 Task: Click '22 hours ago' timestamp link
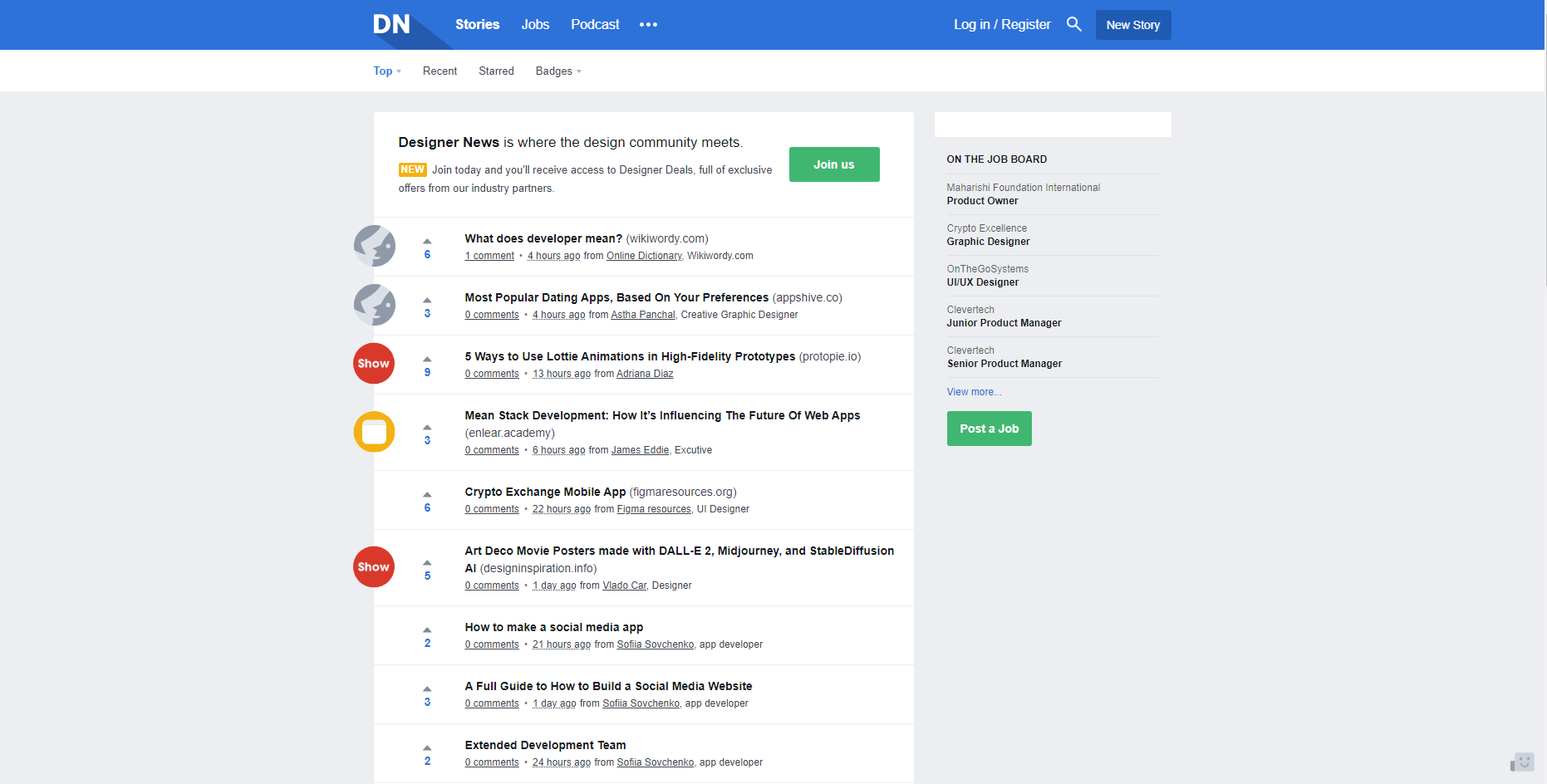(562, 509)
